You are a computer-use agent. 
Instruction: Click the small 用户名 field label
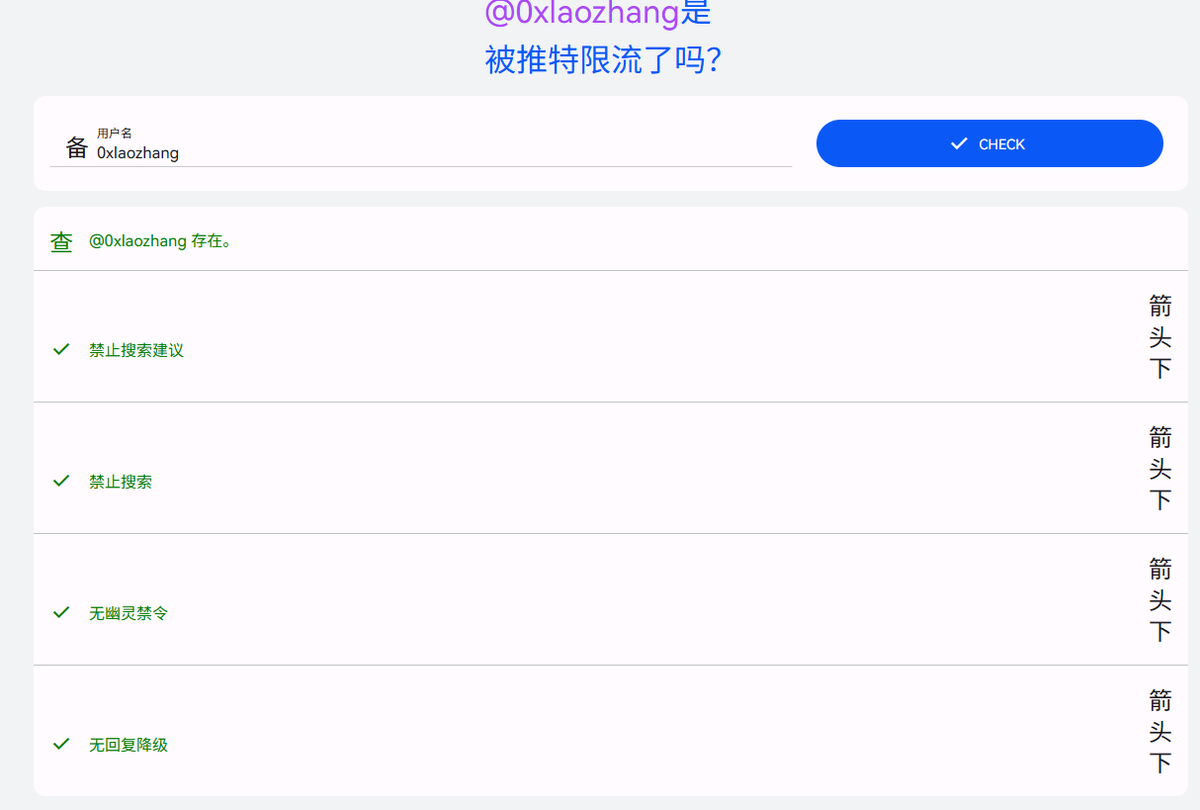click(114, 133)
